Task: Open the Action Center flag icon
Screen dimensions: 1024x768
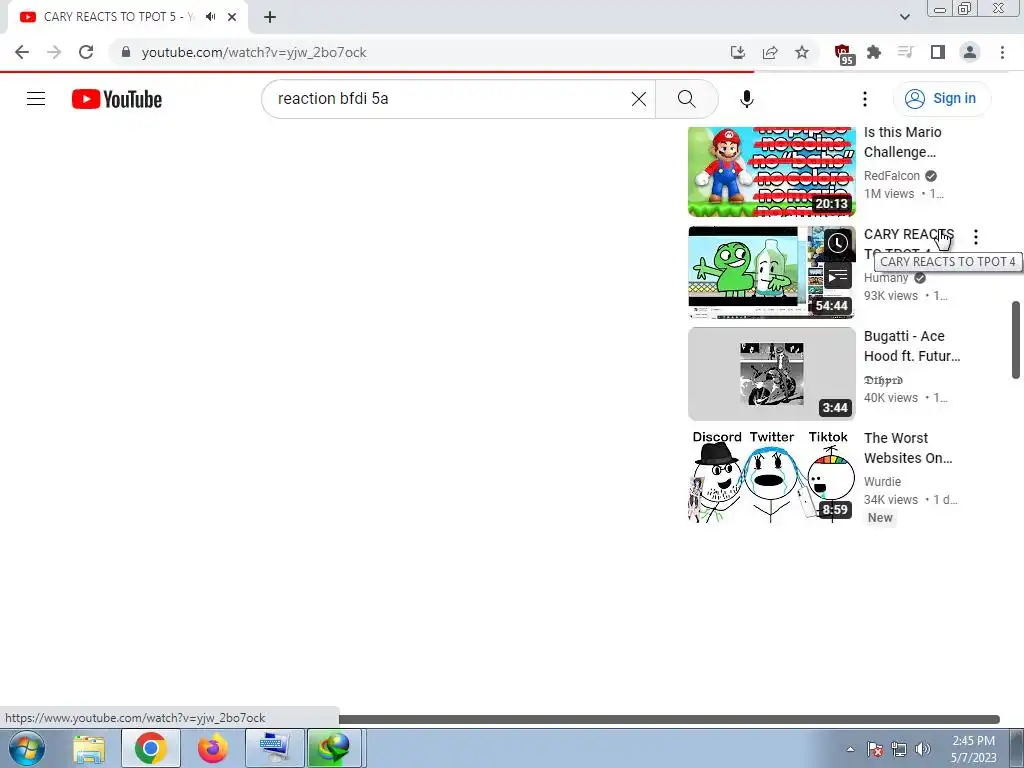Action: (875, 749)
